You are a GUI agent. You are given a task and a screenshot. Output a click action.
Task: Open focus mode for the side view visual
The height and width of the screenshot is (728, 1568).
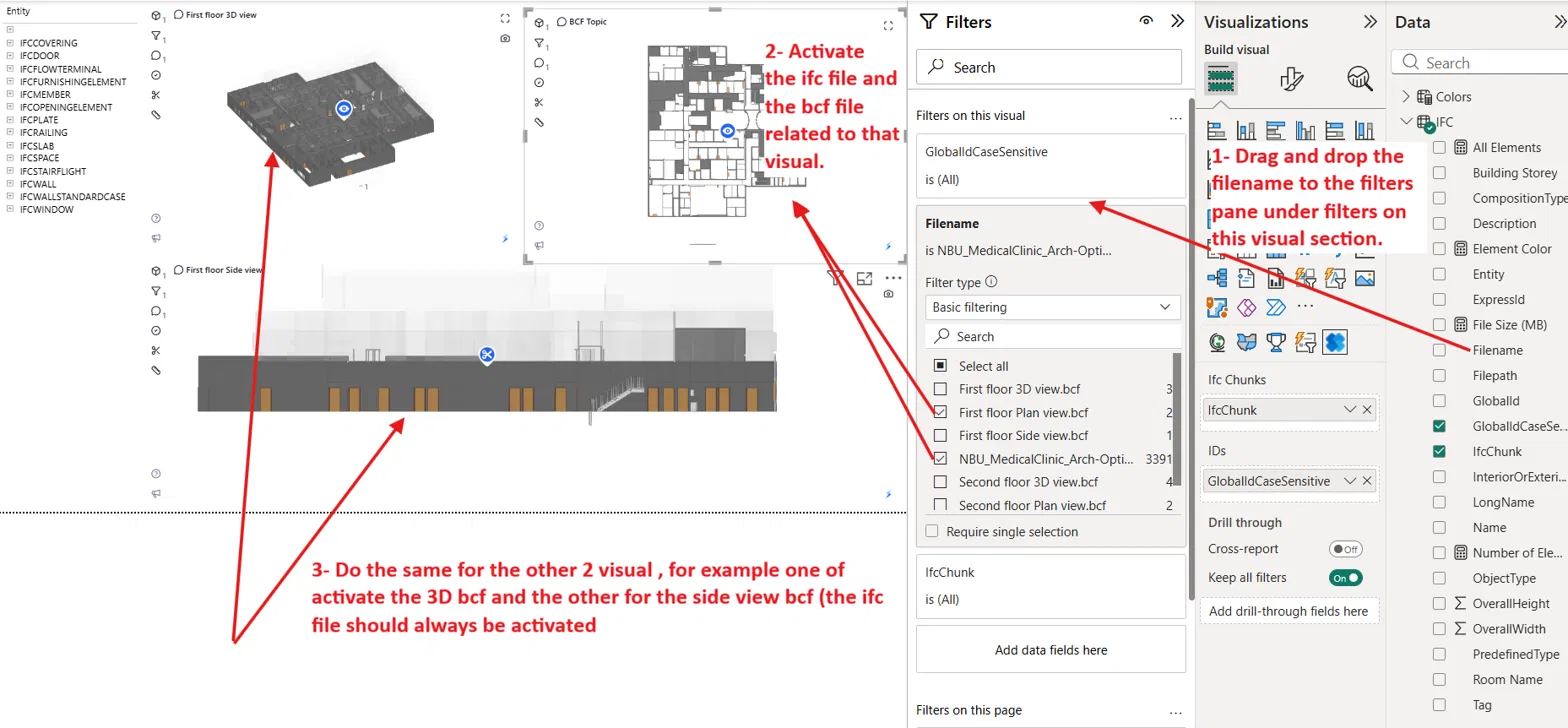coord(865,278)
